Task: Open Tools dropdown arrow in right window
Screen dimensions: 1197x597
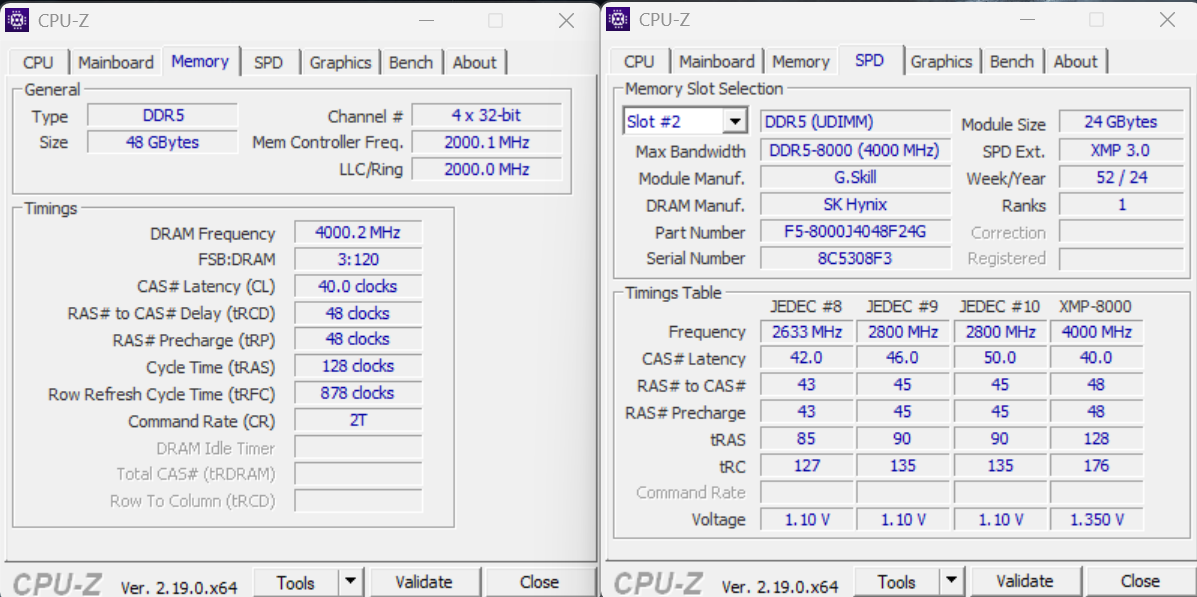Action: (x=951, y=582)
